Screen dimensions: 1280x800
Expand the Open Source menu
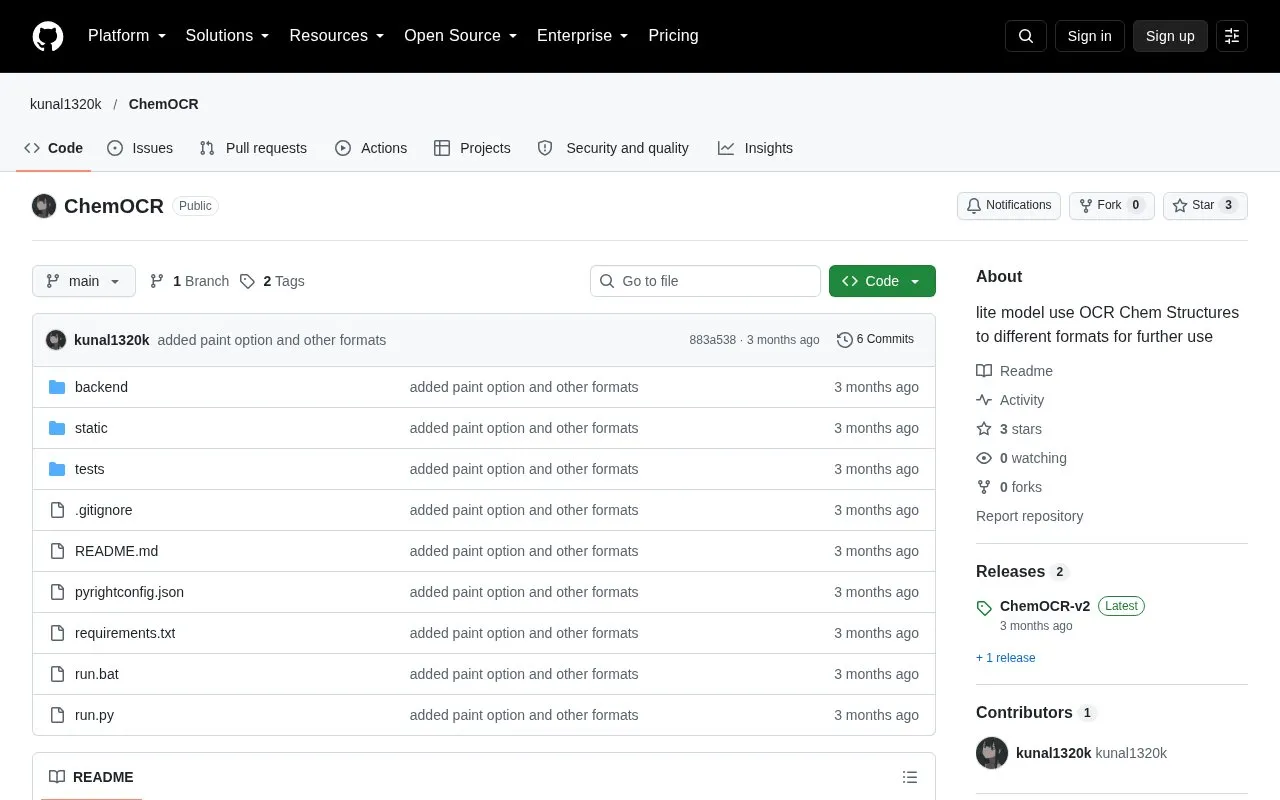(461, 36)
